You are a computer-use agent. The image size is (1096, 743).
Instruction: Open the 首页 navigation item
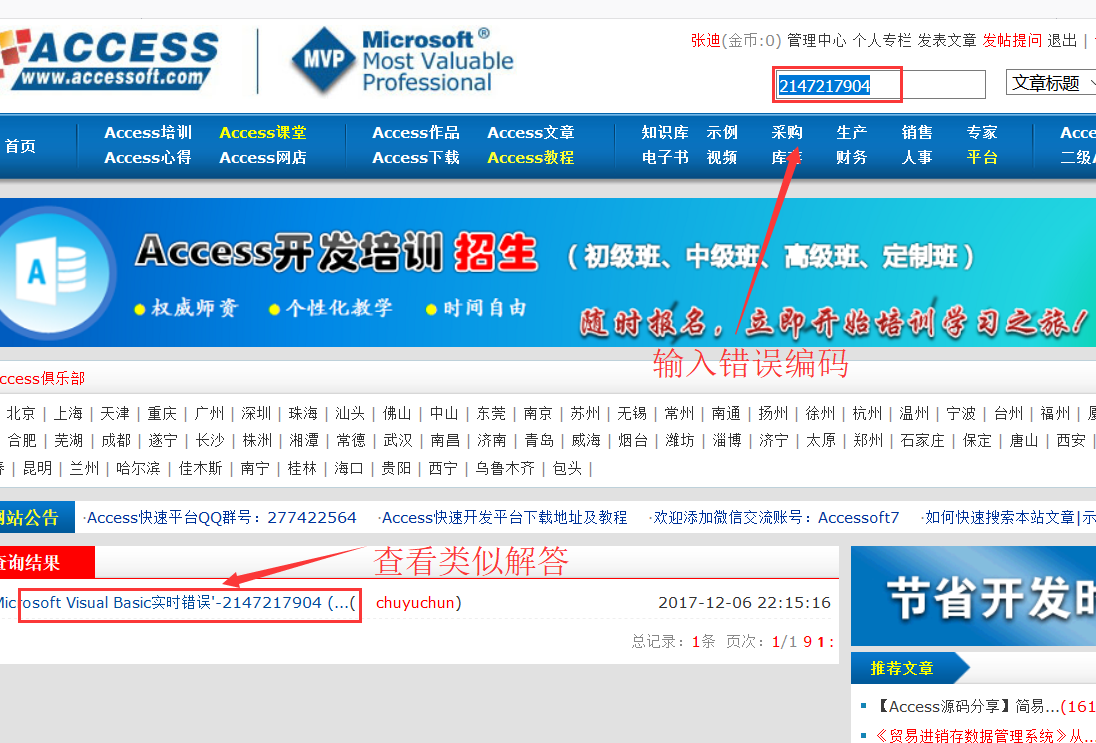[20, 145]
